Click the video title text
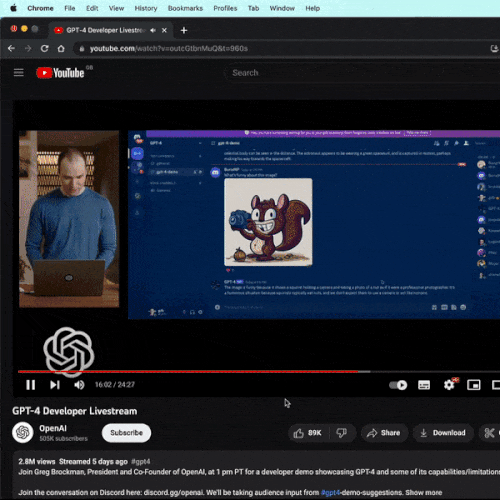 pyautogui.click(x=75, y=411)
